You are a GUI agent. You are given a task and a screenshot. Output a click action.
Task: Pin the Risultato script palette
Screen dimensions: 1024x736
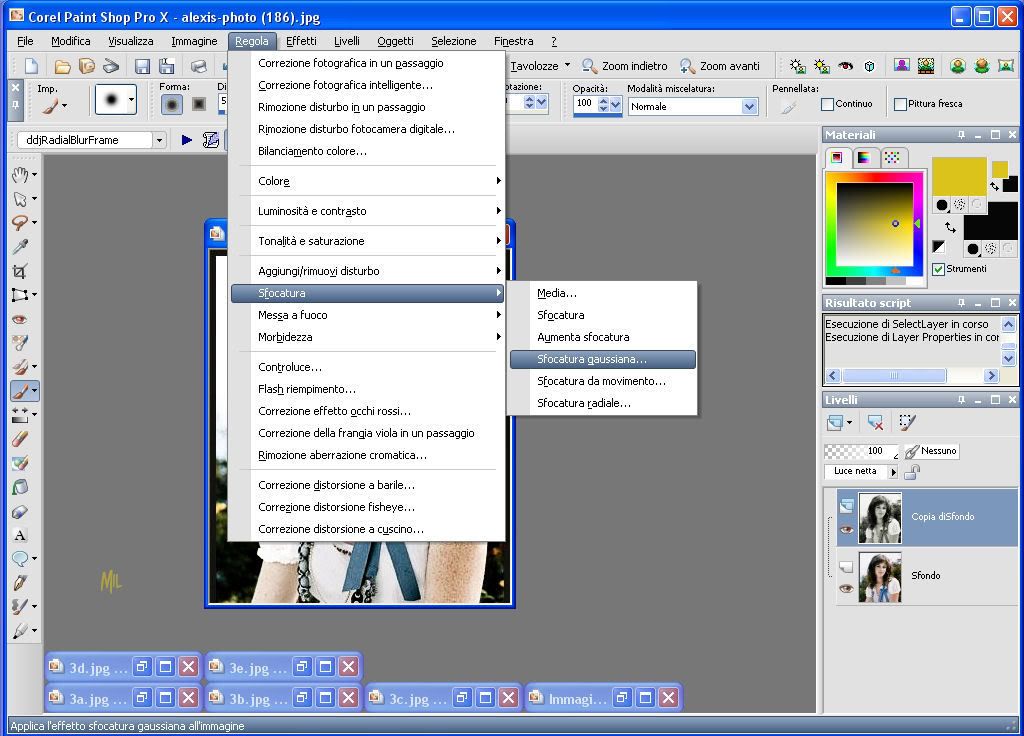(x=961, y=302)
